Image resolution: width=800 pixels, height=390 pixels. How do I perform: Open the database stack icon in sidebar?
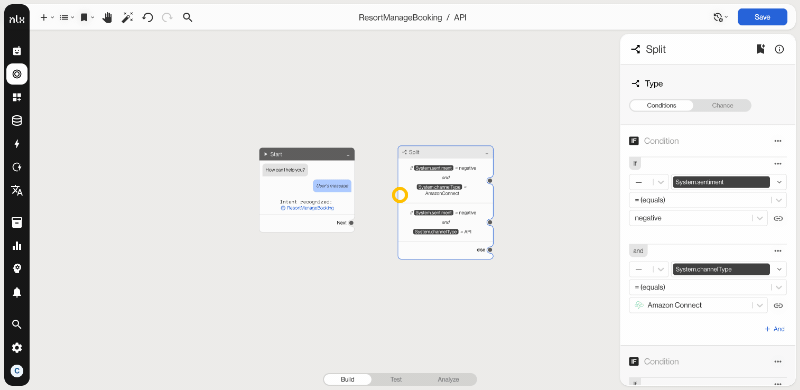17,120
